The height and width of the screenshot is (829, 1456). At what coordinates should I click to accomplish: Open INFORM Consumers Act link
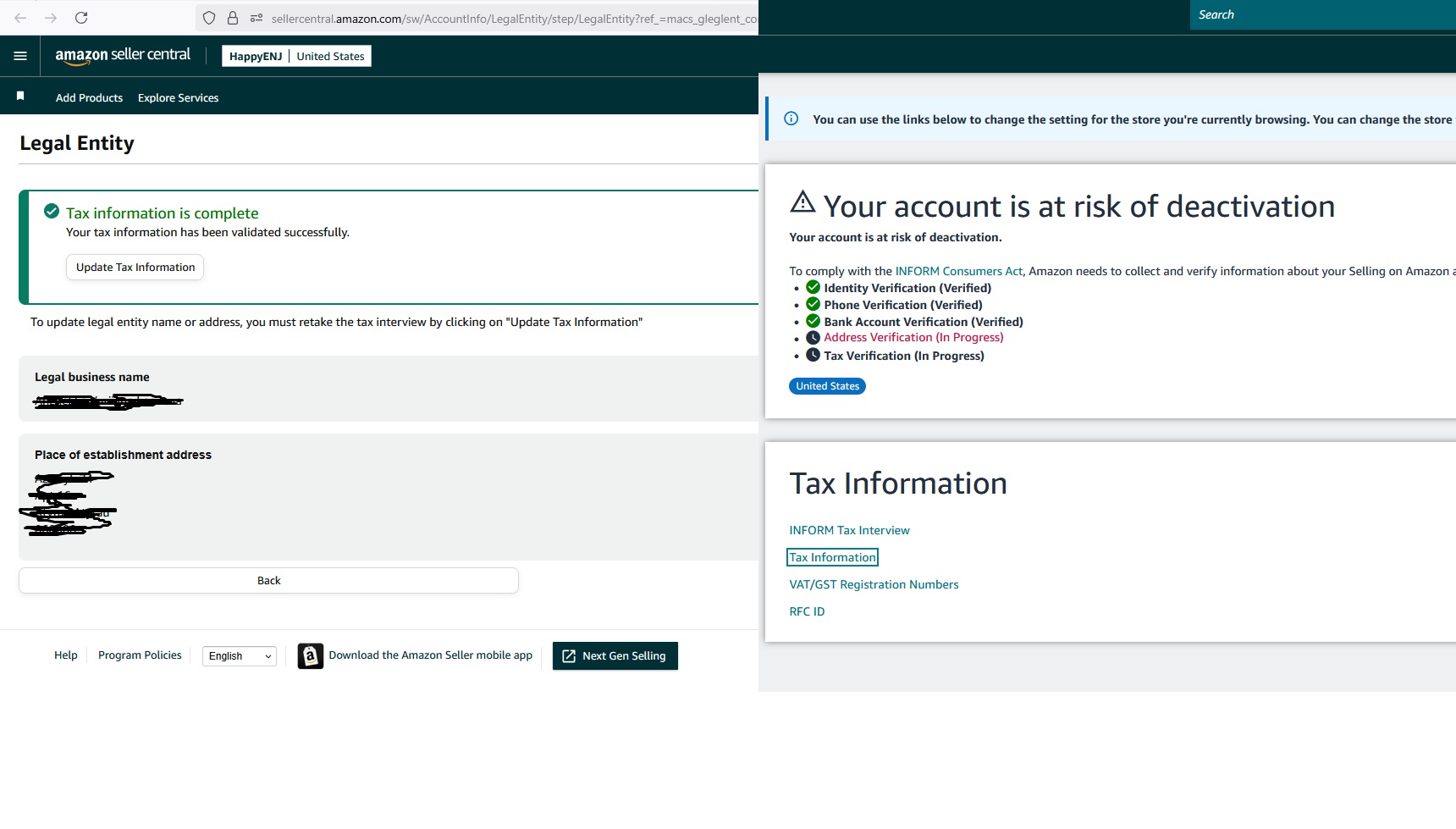[x=958, y=271]
